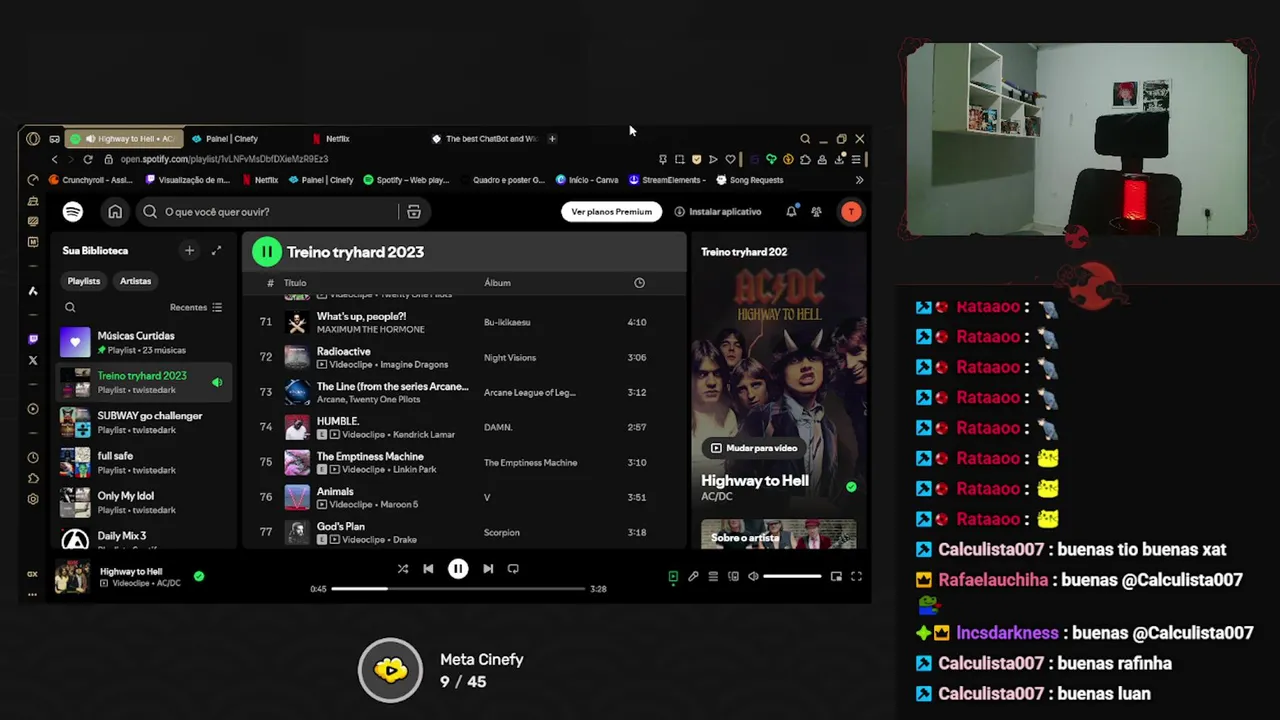Enter full screen from player bar
1280x720 pixels.
pyautogui.click(x=856, y=577)
